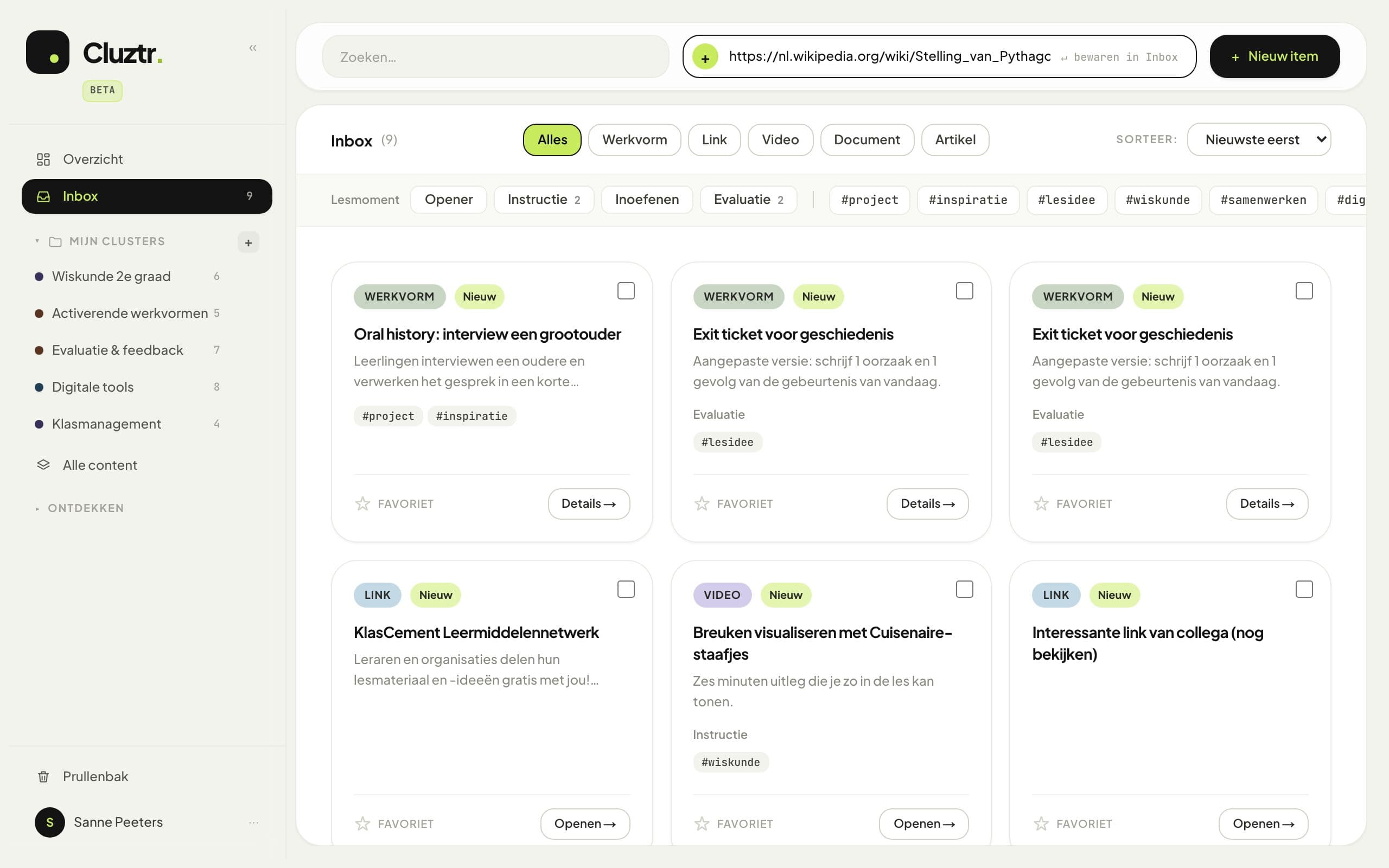Switch to the Document filter tab
Screen dimensions: 1389x868
point(866,140)
